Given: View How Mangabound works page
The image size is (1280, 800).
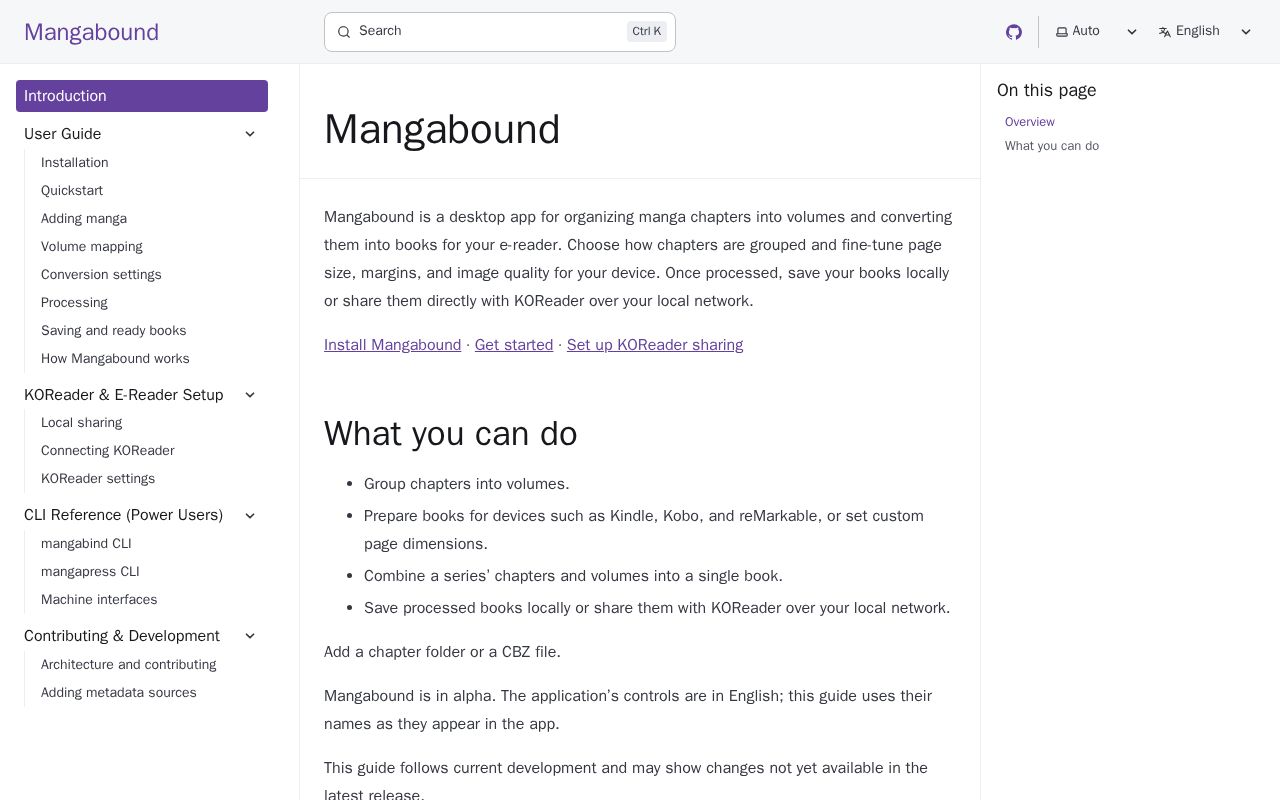Looking at the screenshot, I should pos(115,359).
